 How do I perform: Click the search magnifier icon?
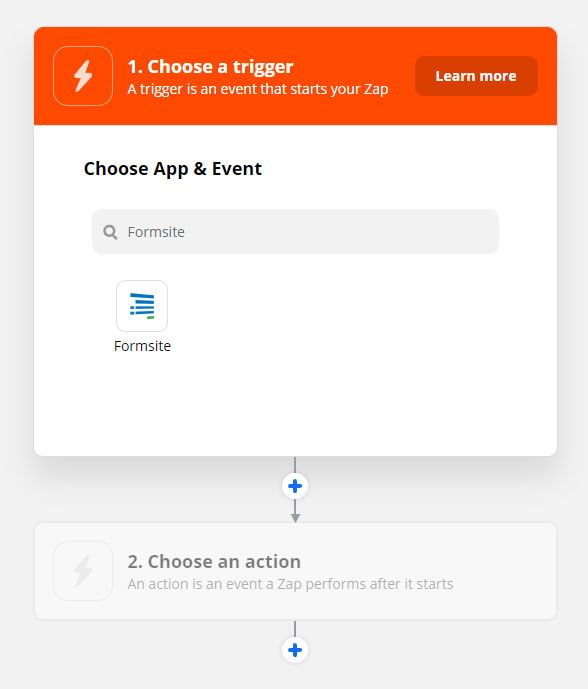point(110,232)
